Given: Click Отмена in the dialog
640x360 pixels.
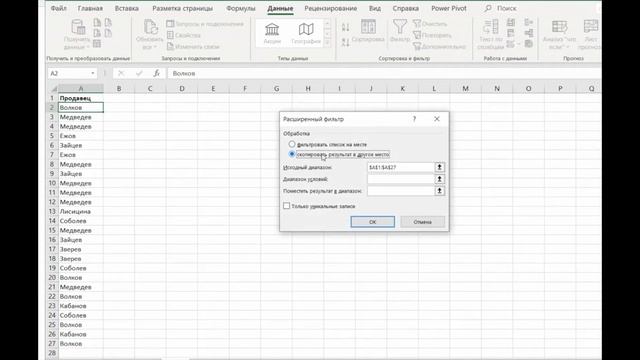Looking at the screenshot, I should tap(422, 222).
